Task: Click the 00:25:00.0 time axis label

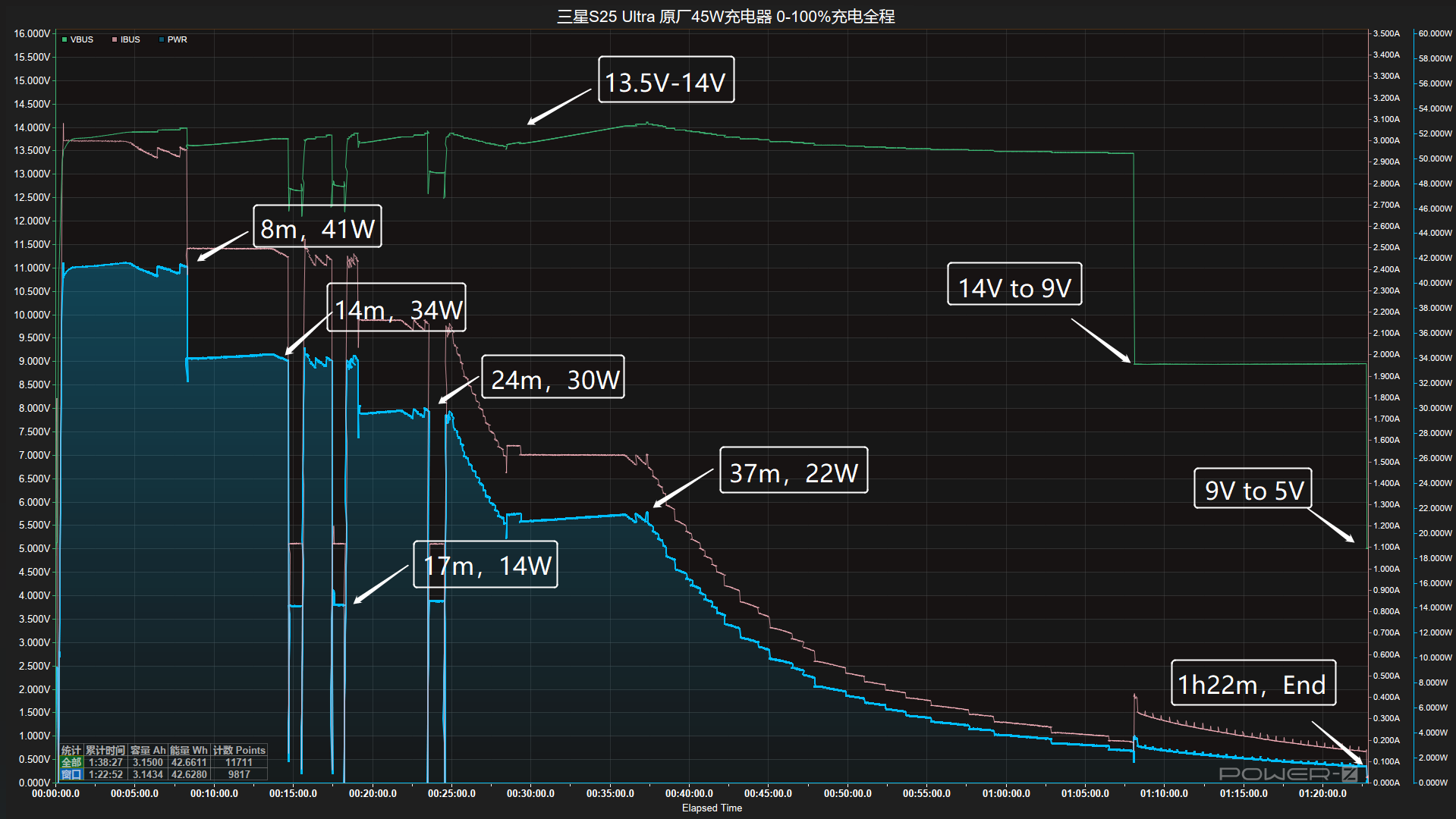Action: pyautogui.click(x=451, y=793)
